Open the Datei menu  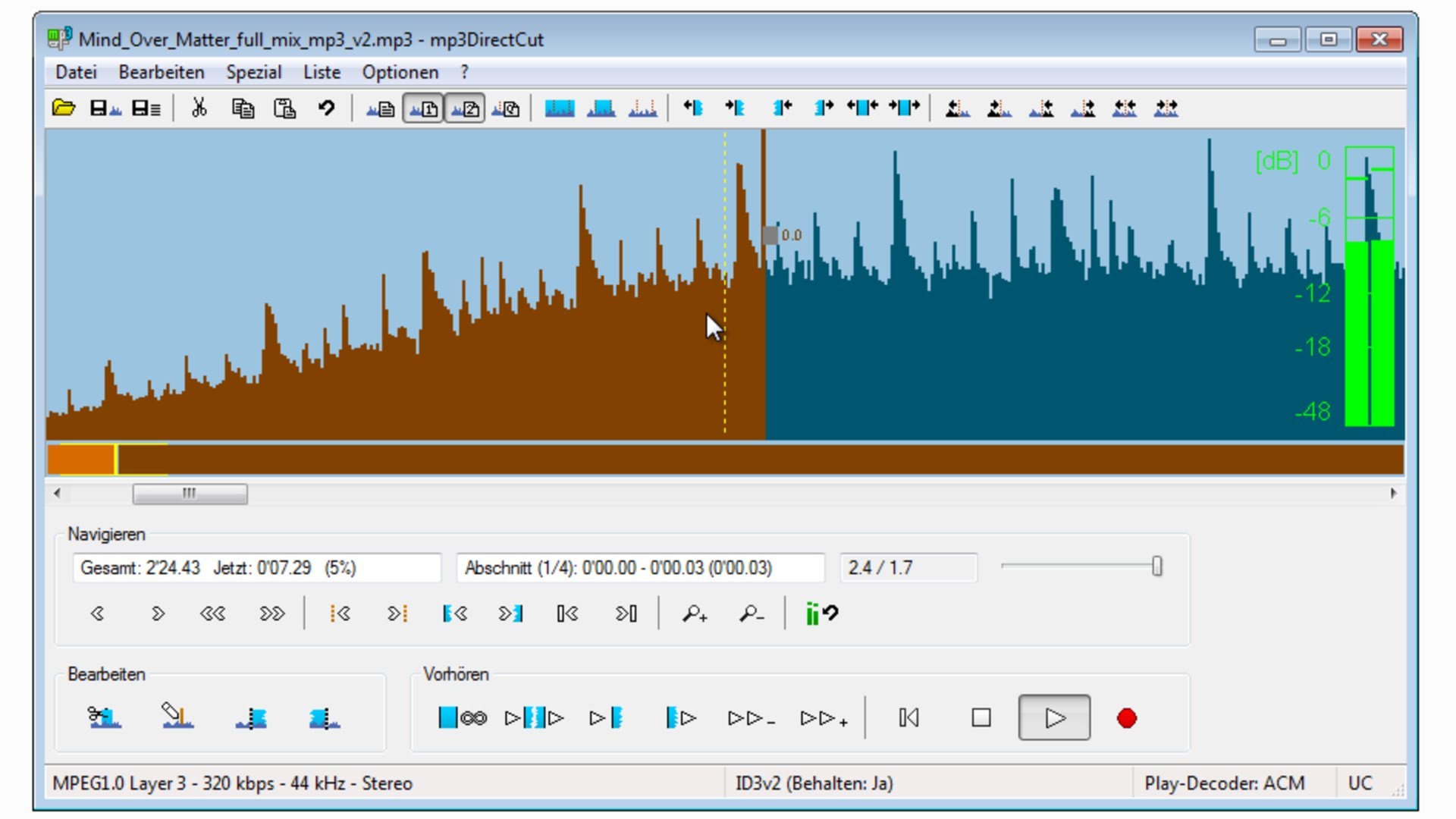click(x=76, y=72)
